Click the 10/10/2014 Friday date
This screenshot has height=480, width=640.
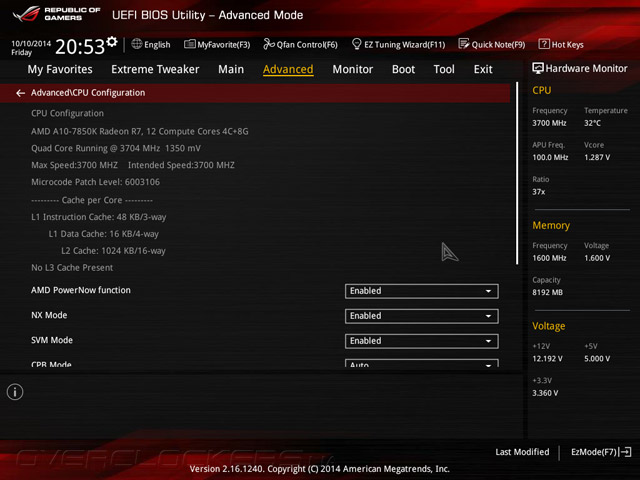[x=31, y=48]
